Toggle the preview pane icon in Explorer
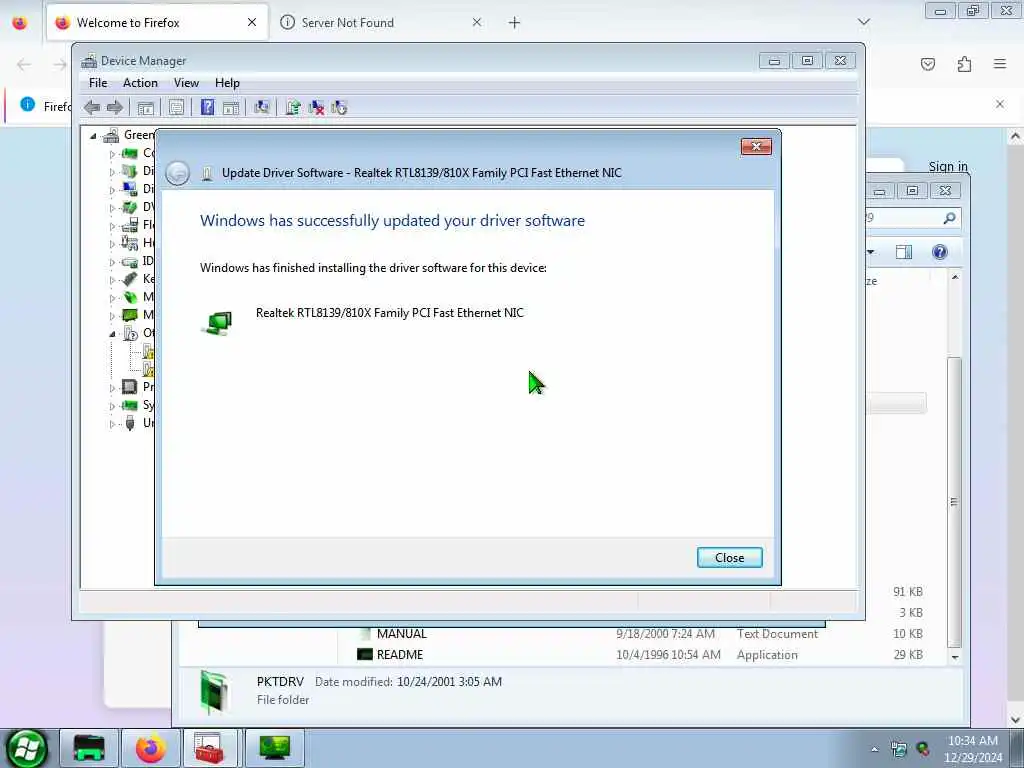This screenshot has width=1024, height=768. [x=904, y=252]
